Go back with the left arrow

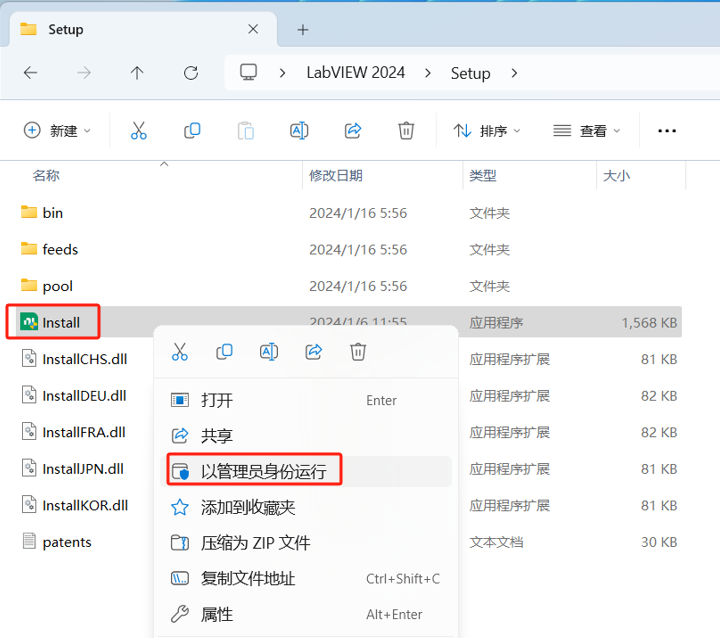click(x=30, y=73)
